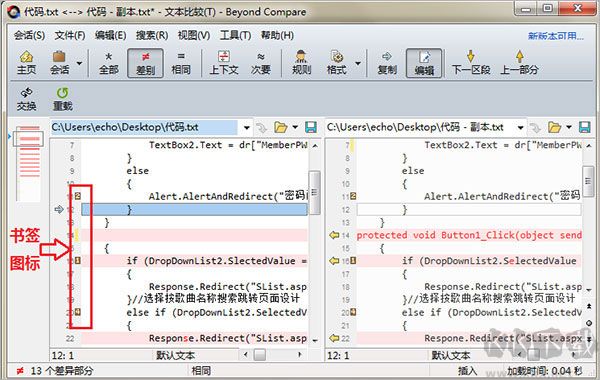
Task: Click right pane open folder icon
Action: coord(554,127)
